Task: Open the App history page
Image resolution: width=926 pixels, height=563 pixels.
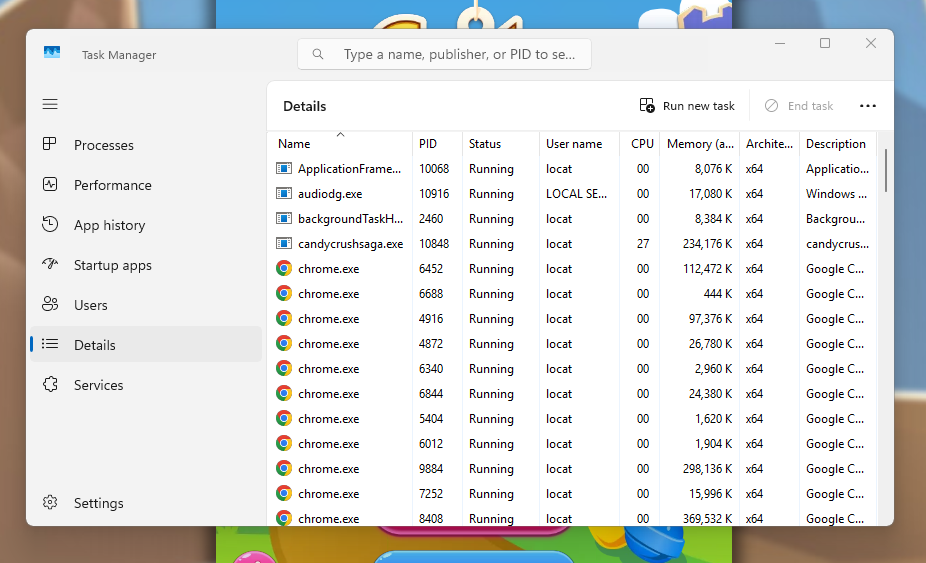Action: click(146, 225)
